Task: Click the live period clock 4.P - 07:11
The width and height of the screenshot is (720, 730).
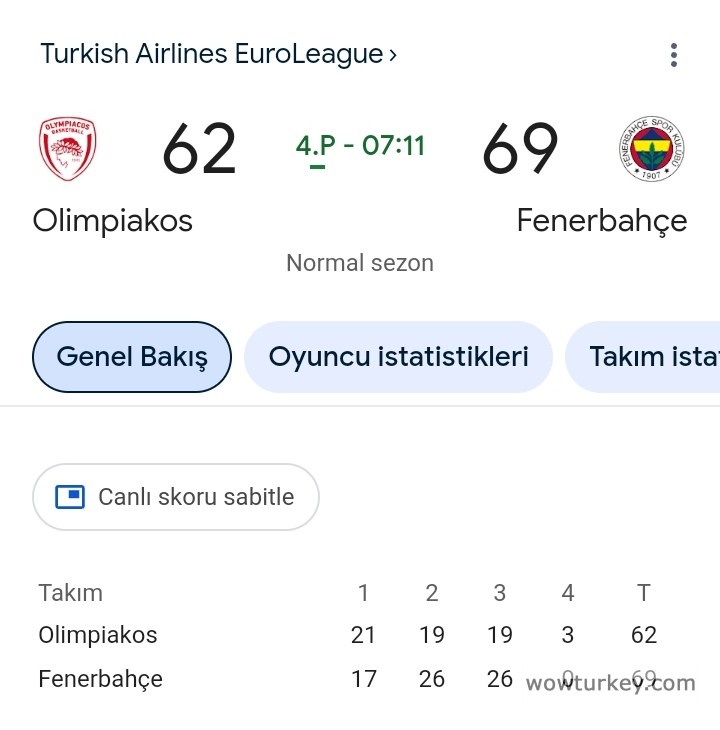Action: [360, 146]
